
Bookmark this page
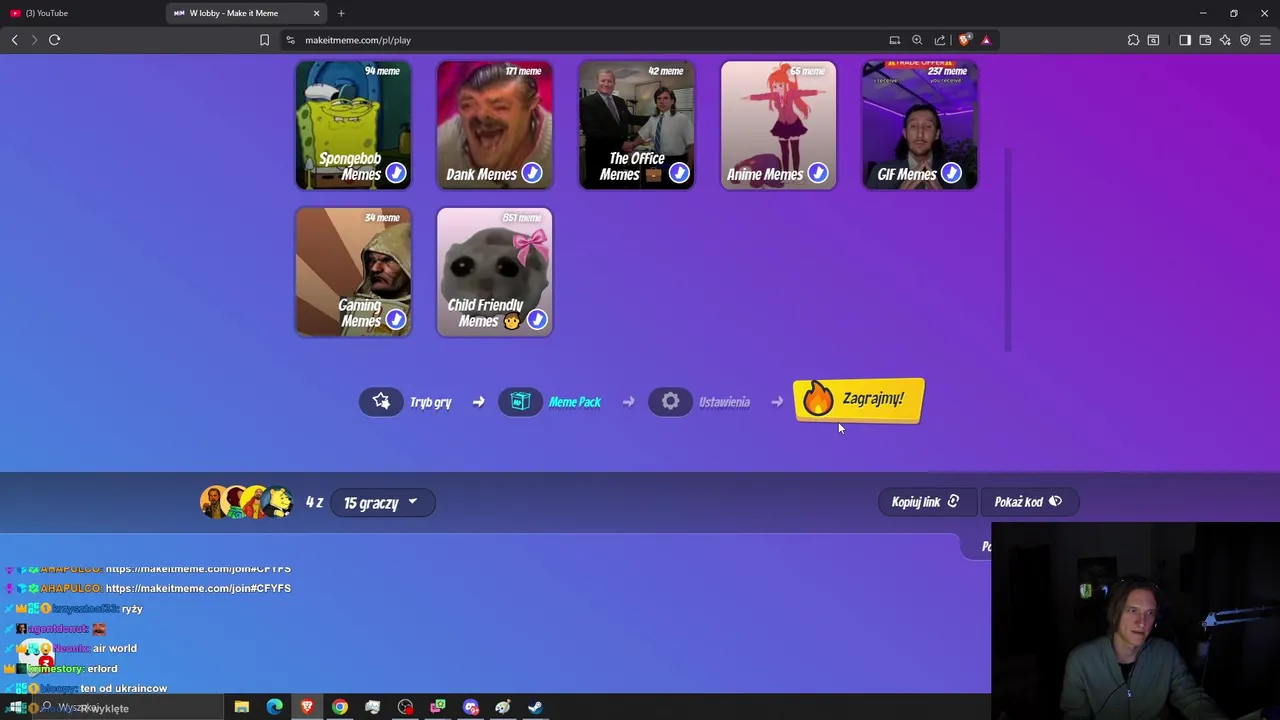264,40
